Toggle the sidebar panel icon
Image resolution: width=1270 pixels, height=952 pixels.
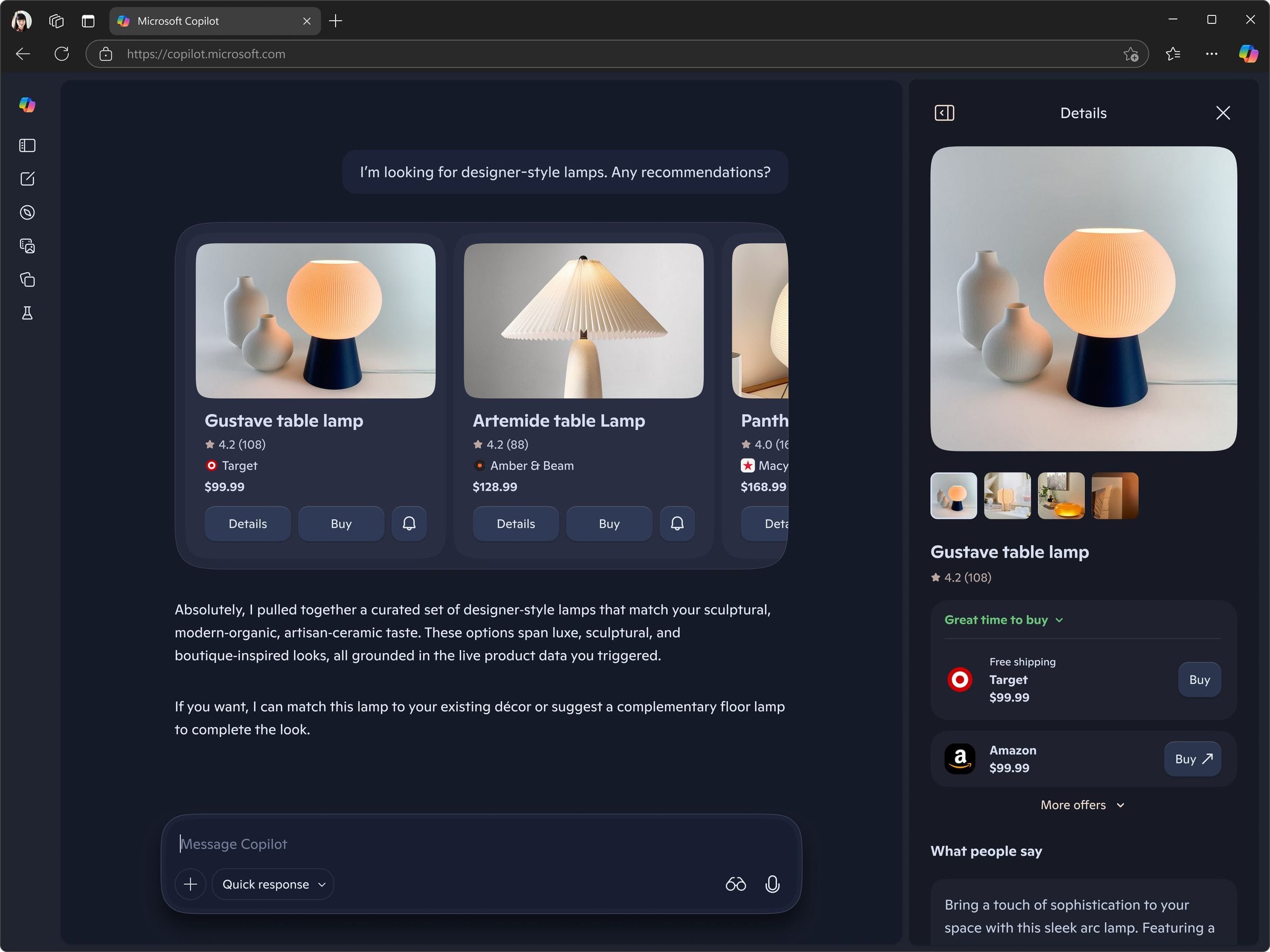point(27,146)
